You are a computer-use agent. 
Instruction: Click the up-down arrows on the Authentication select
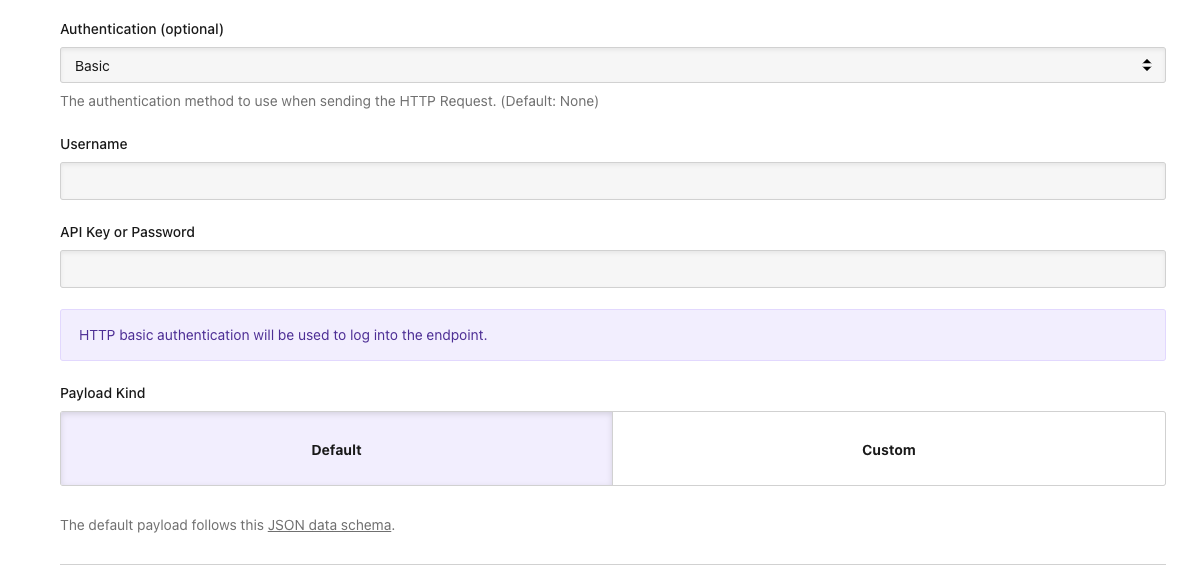pyautogui.click(x=1146, y=66)
